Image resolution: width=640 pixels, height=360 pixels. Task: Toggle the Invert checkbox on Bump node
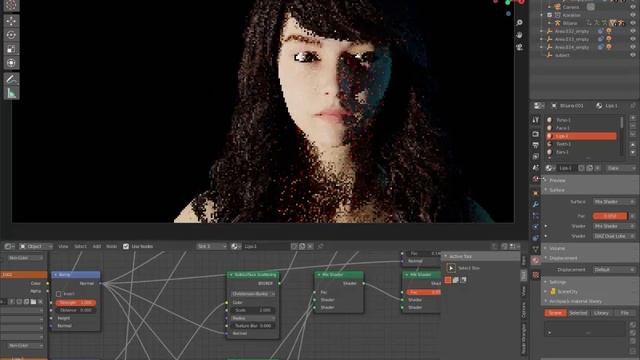tap(58, 294)
